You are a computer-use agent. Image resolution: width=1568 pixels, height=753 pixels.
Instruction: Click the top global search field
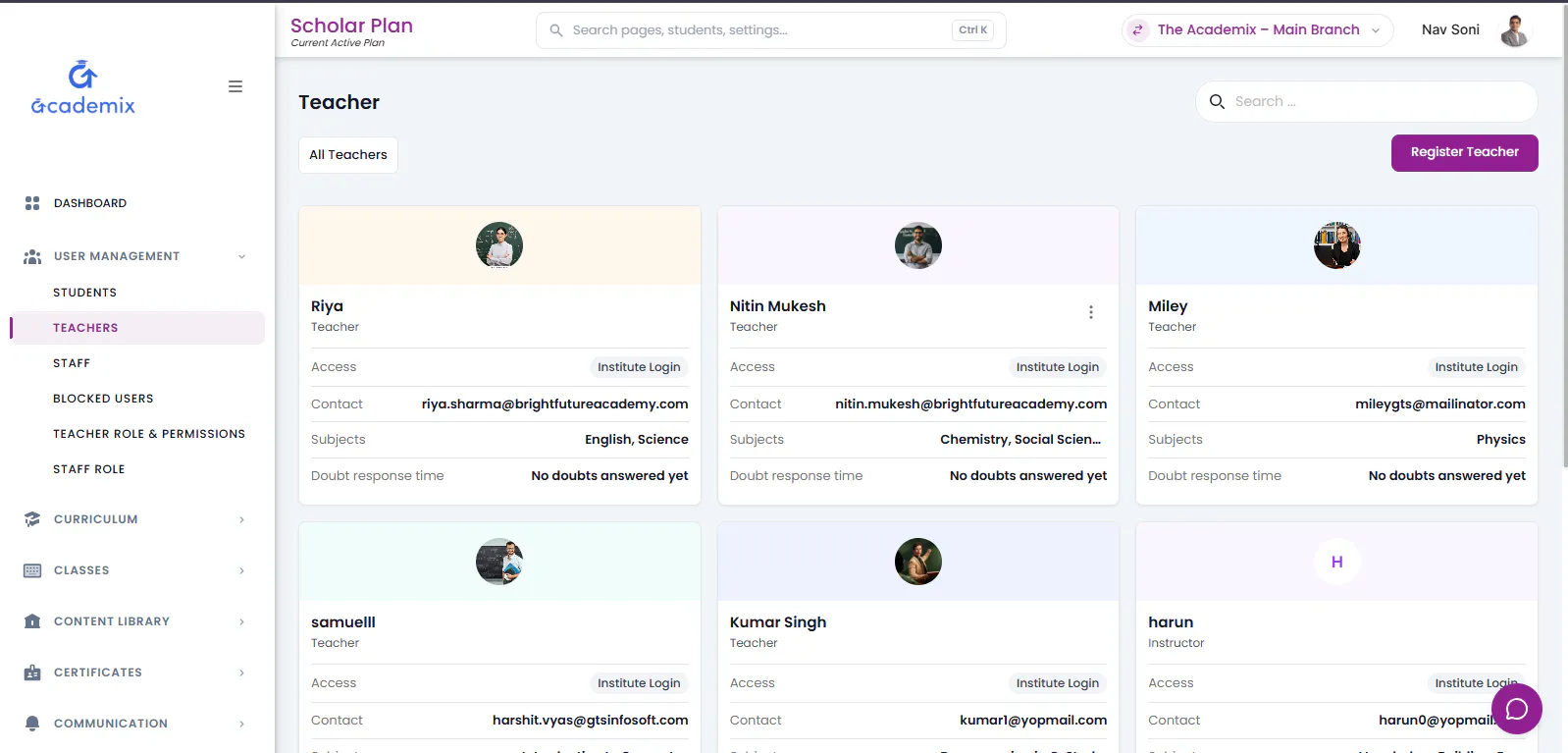[770, 30]
